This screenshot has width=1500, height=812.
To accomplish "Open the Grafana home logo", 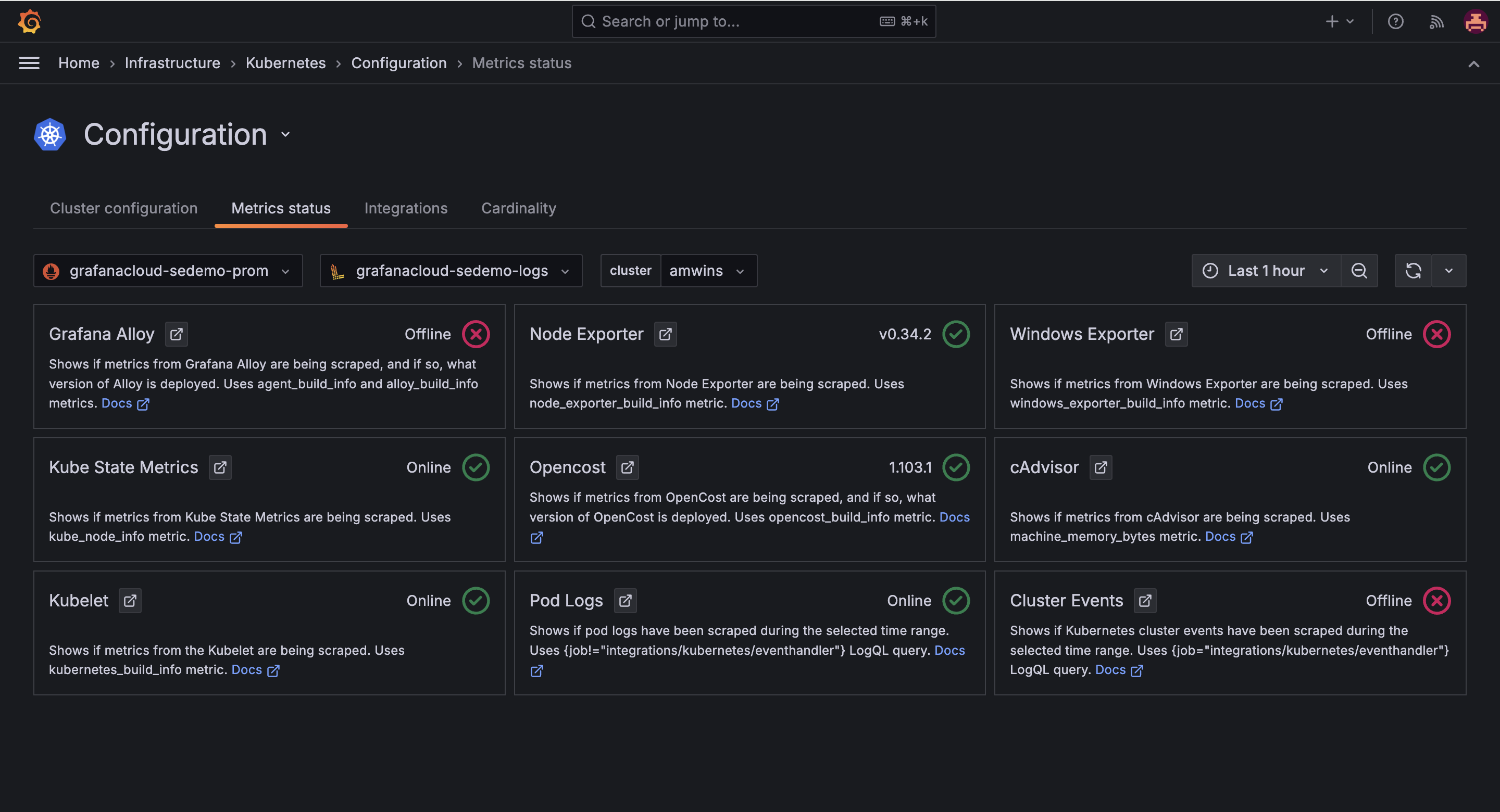I will point(29,21).
